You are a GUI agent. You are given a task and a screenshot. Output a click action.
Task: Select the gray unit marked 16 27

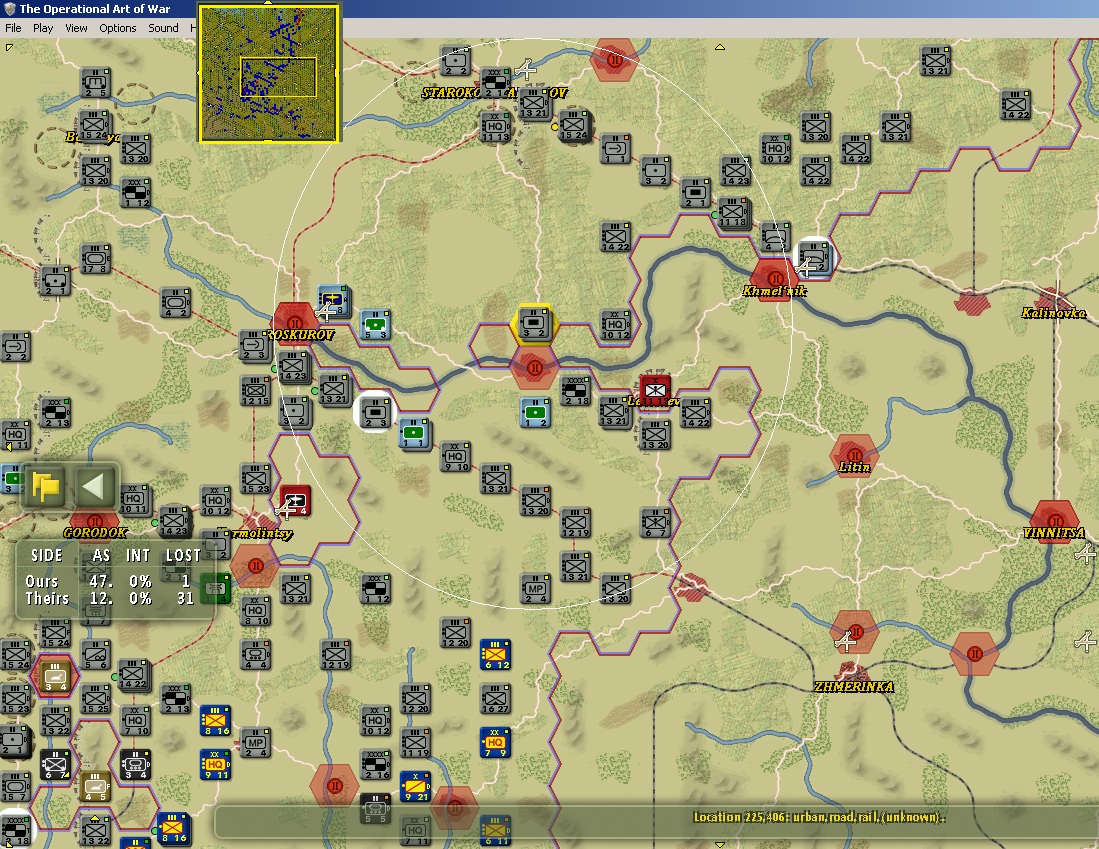(495, 698)
